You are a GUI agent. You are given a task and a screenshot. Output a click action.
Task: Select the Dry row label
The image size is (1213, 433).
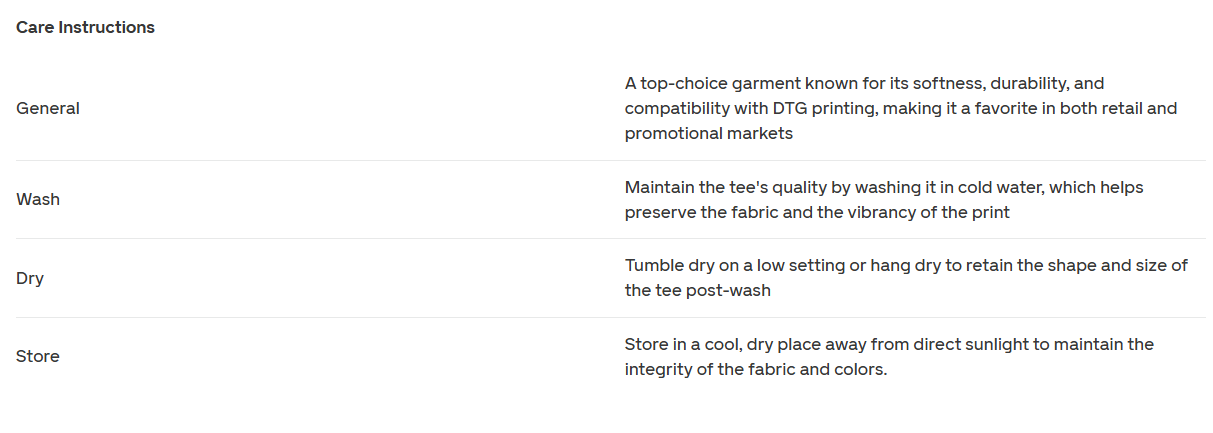click(30, 278)
